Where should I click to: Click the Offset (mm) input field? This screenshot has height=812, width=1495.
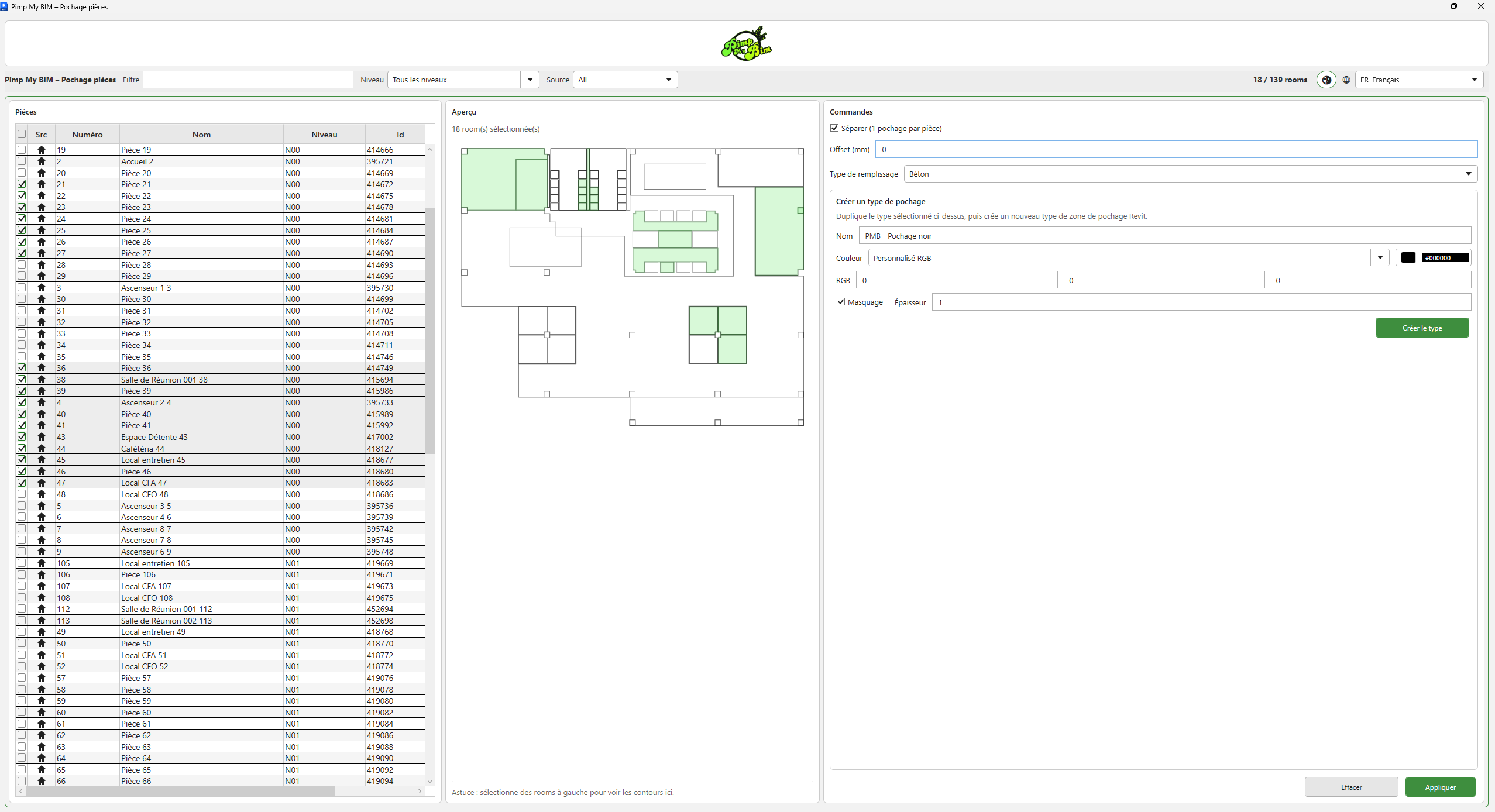1176,149
